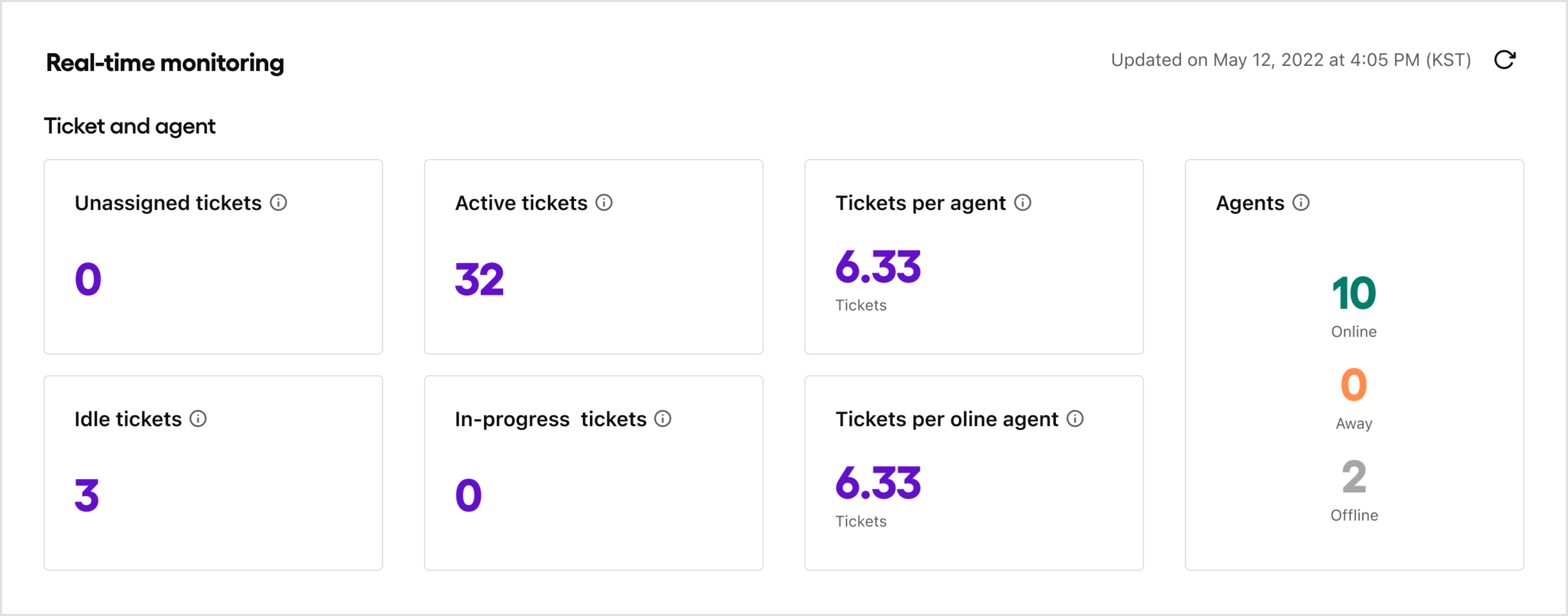Screen dimensions: 1568x616
Task: Click the info icon beside Tickets per agent
Action: tap(1022, 202)
